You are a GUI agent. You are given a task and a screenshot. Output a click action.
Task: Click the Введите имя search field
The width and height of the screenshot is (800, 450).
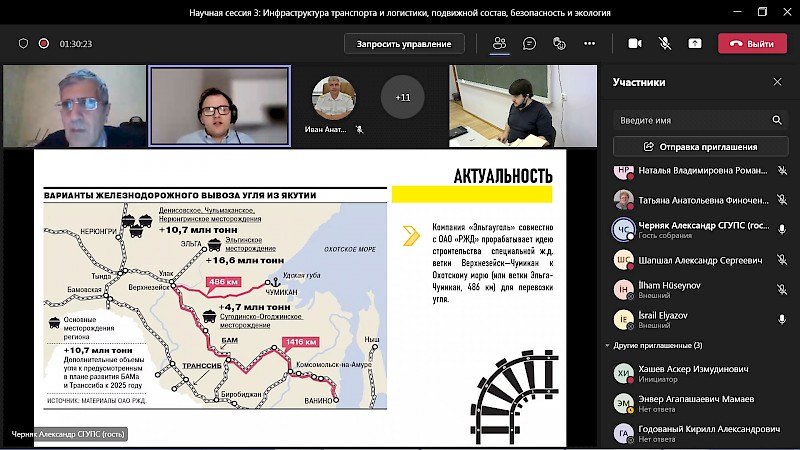[690, 120]
